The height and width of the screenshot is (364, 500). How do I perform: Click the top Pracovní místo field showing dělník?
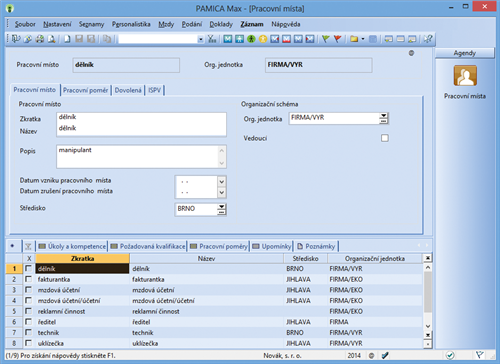(126, 65)
